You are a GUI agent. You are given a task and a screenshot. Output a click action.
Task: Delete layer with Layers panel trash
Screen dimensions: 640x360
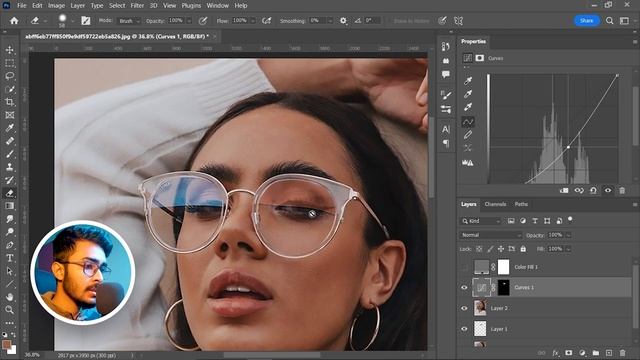pyautogui.click(x=622, y=353)
